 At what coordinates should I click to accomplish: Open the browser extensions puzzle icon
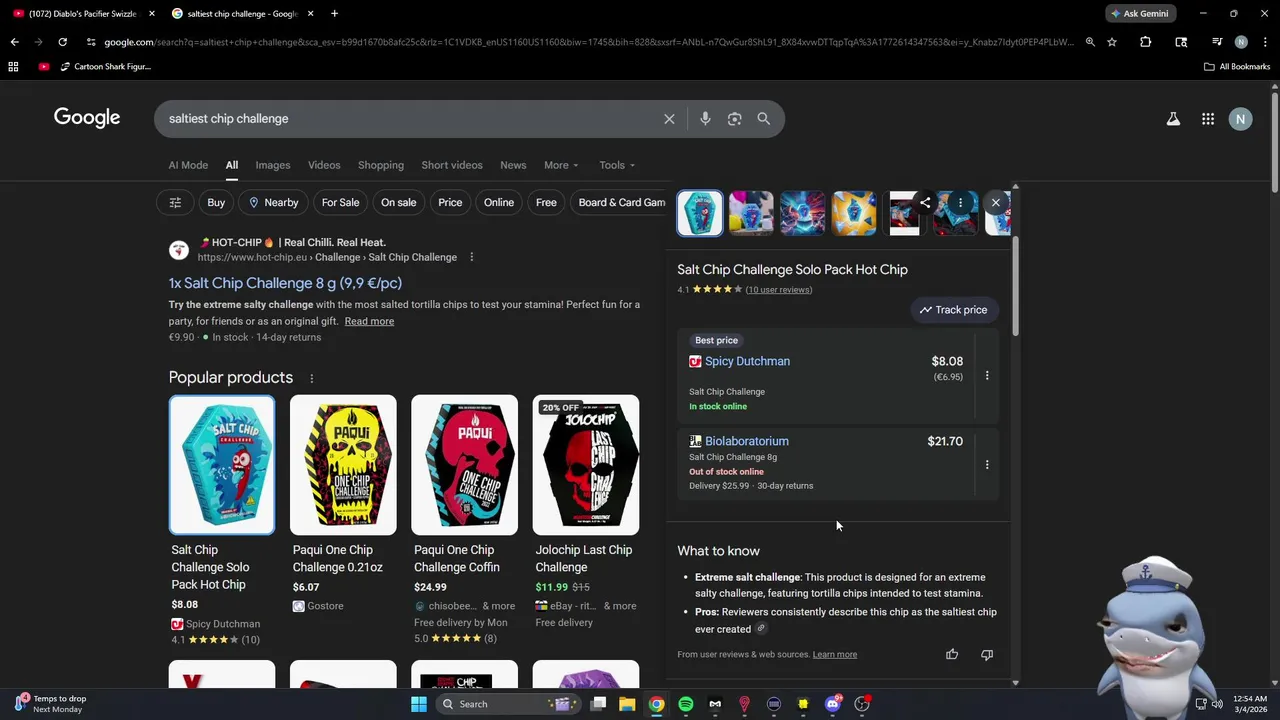click(1145, 42)
